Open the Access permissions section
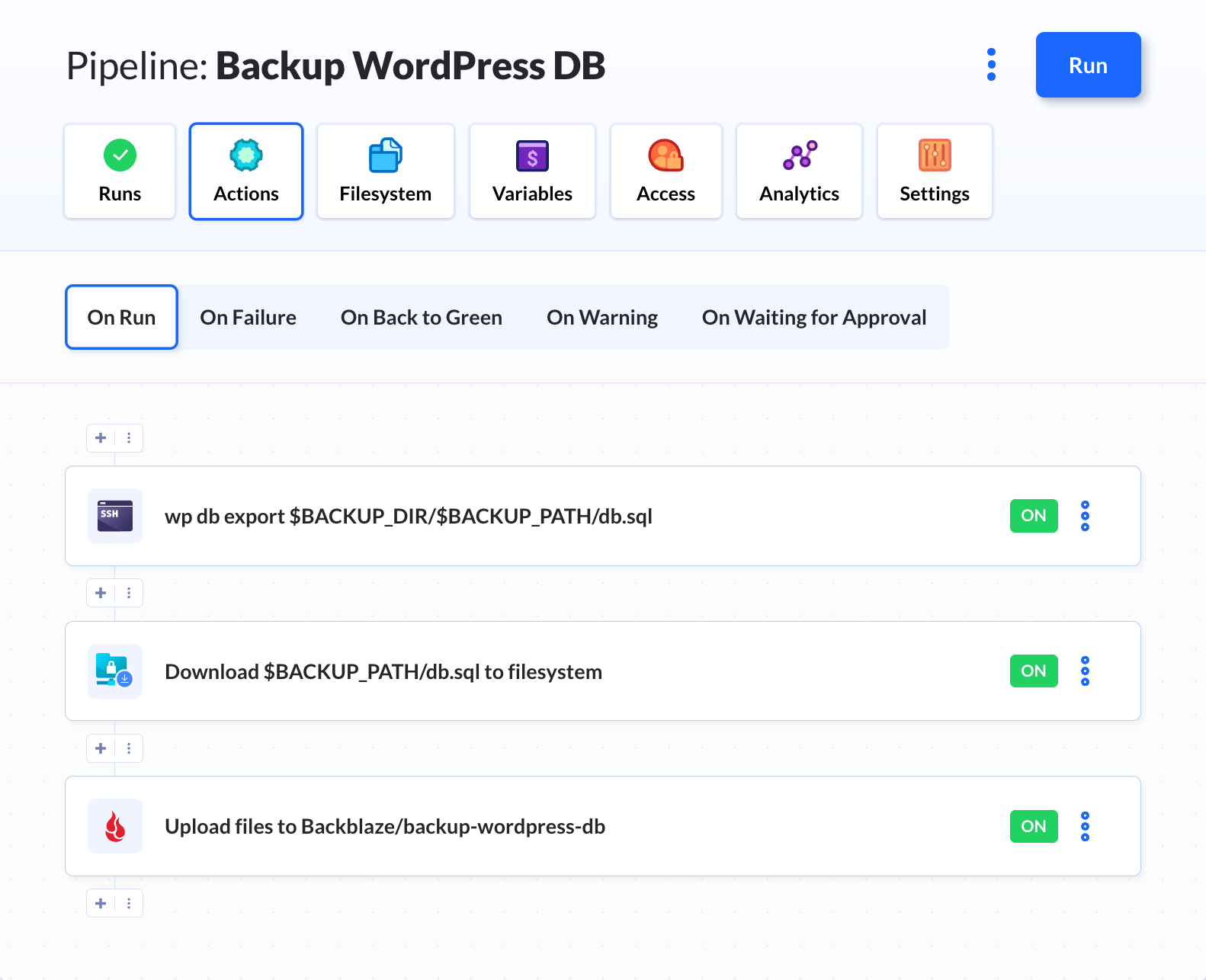This screenshot has width=1206, height=980. click(x=666, y=171)
